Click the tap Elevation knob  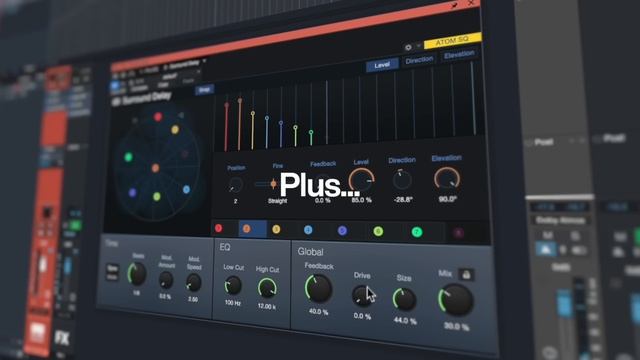447,179
